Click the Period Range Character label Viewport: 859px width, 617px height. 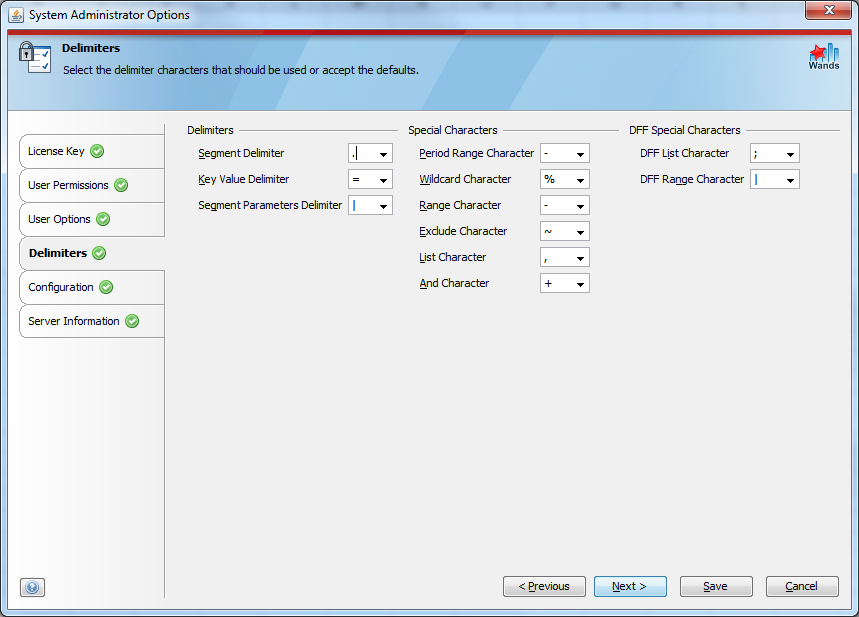[x=477, y=153]
